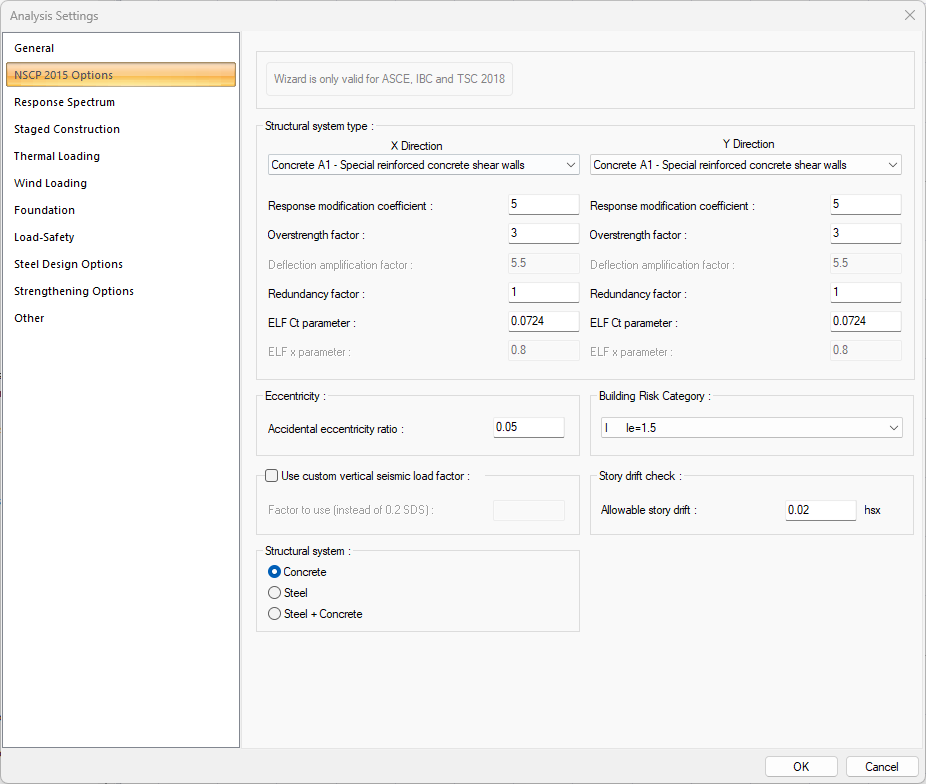
Task: Focus X Direction Response modification coefficient field
Action: pos(543,205)
